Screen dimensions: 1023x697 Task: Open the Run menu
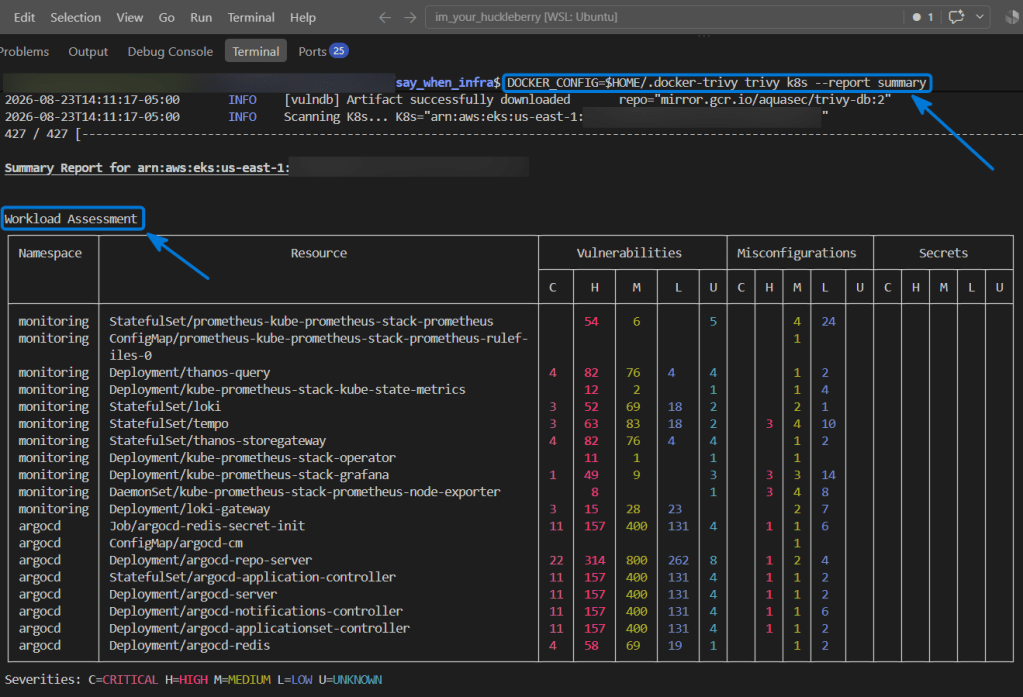point(201,18)
